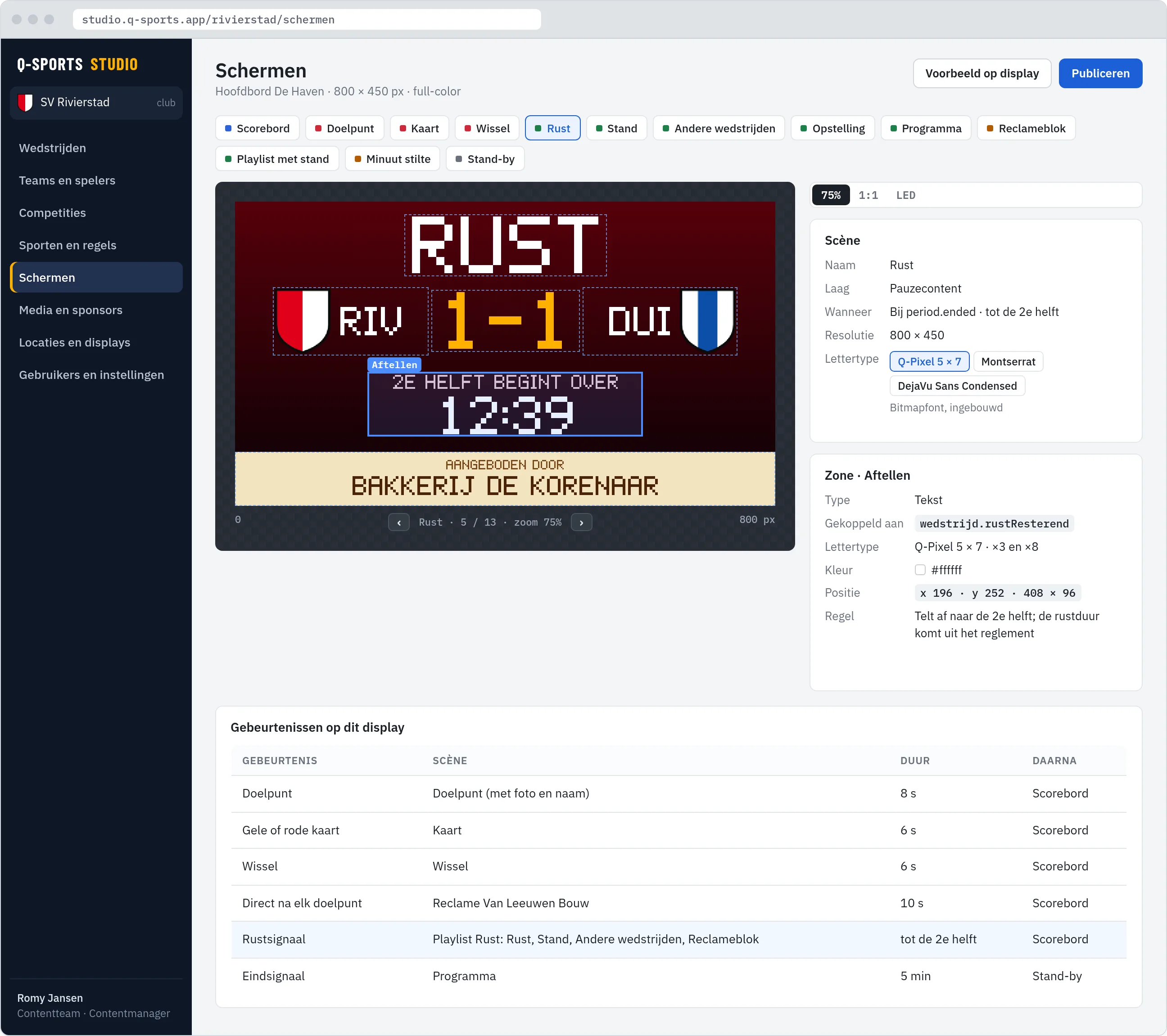The image size is (1167, 1036).
Task: Navigate to Sporten en regels
Action: point(96,245)
